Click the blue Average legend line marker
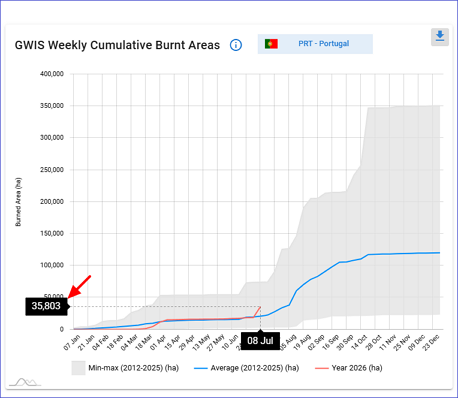458x398 pixels. (201, 368)
